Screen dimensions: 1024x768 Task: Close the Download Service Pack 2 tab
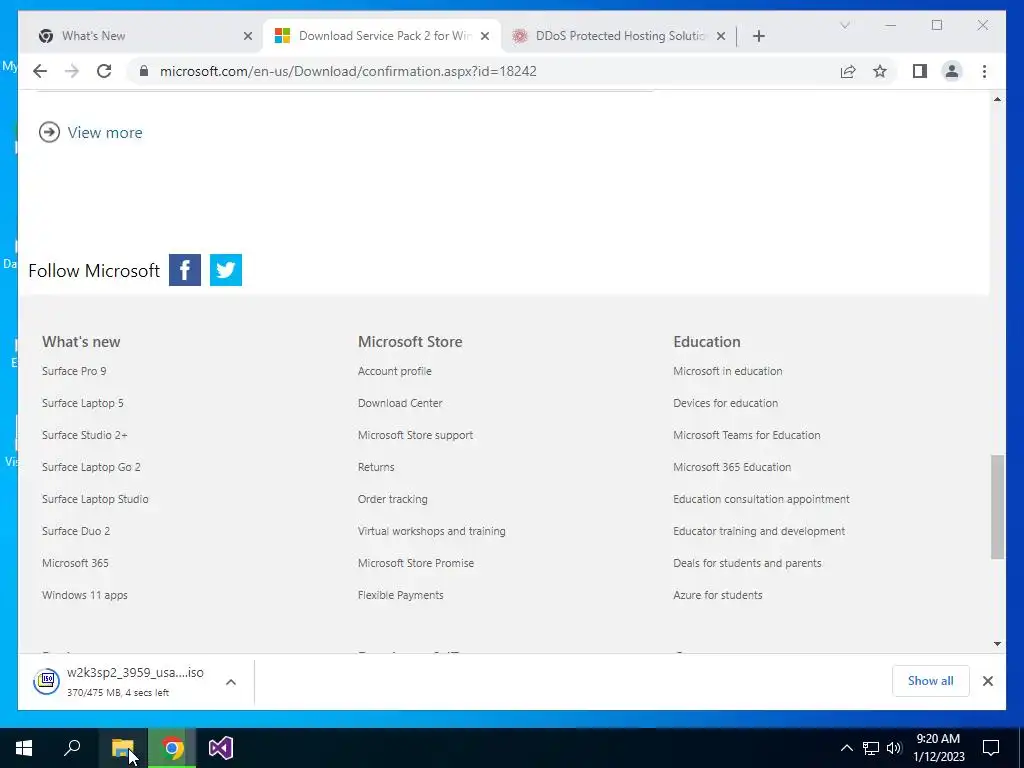[x=485, y=36]
